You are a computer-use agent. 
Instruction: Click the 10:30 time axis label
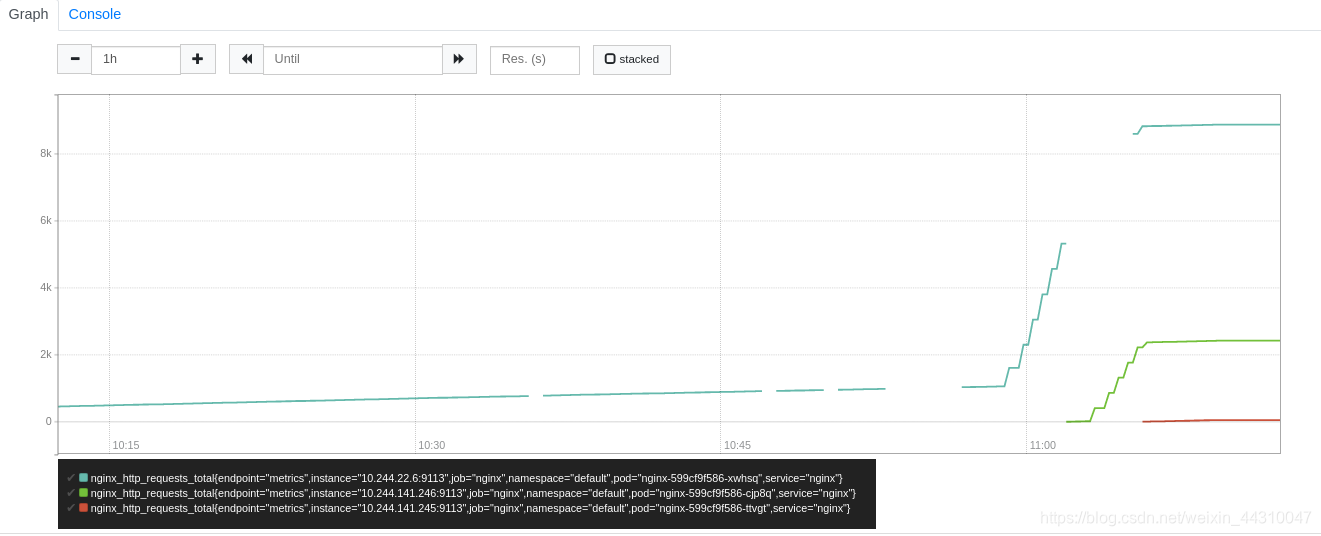[x=432, y=445]
